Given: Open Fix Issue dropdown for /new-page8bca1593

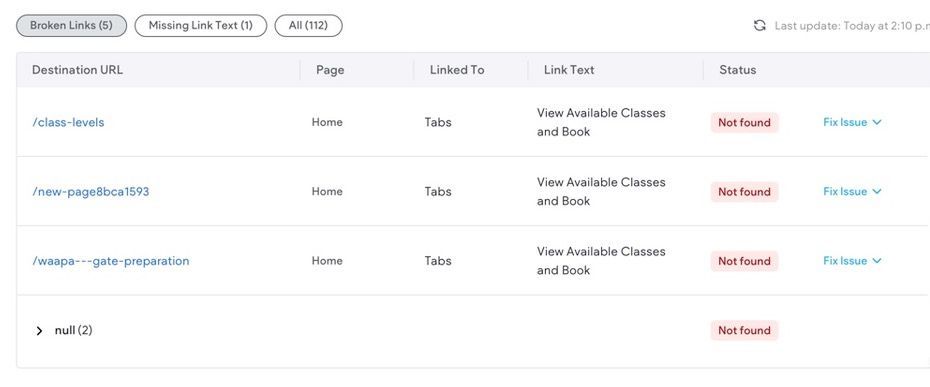Looking at the screenshot, I should pos(852,192).
